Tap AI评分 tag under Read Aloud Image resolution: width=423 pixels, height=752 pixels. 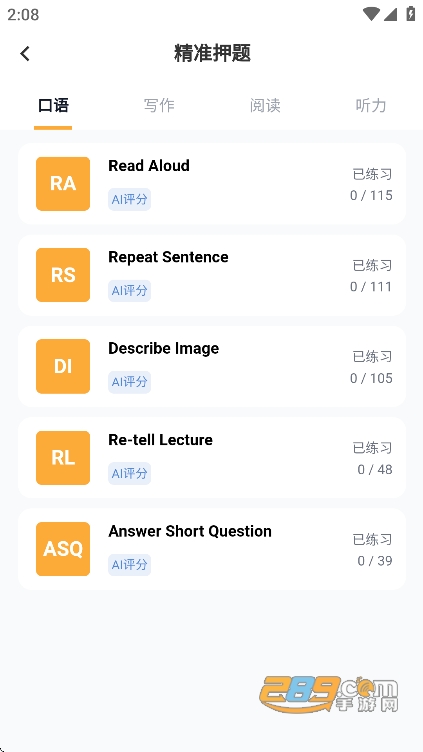tap(129, 200)
